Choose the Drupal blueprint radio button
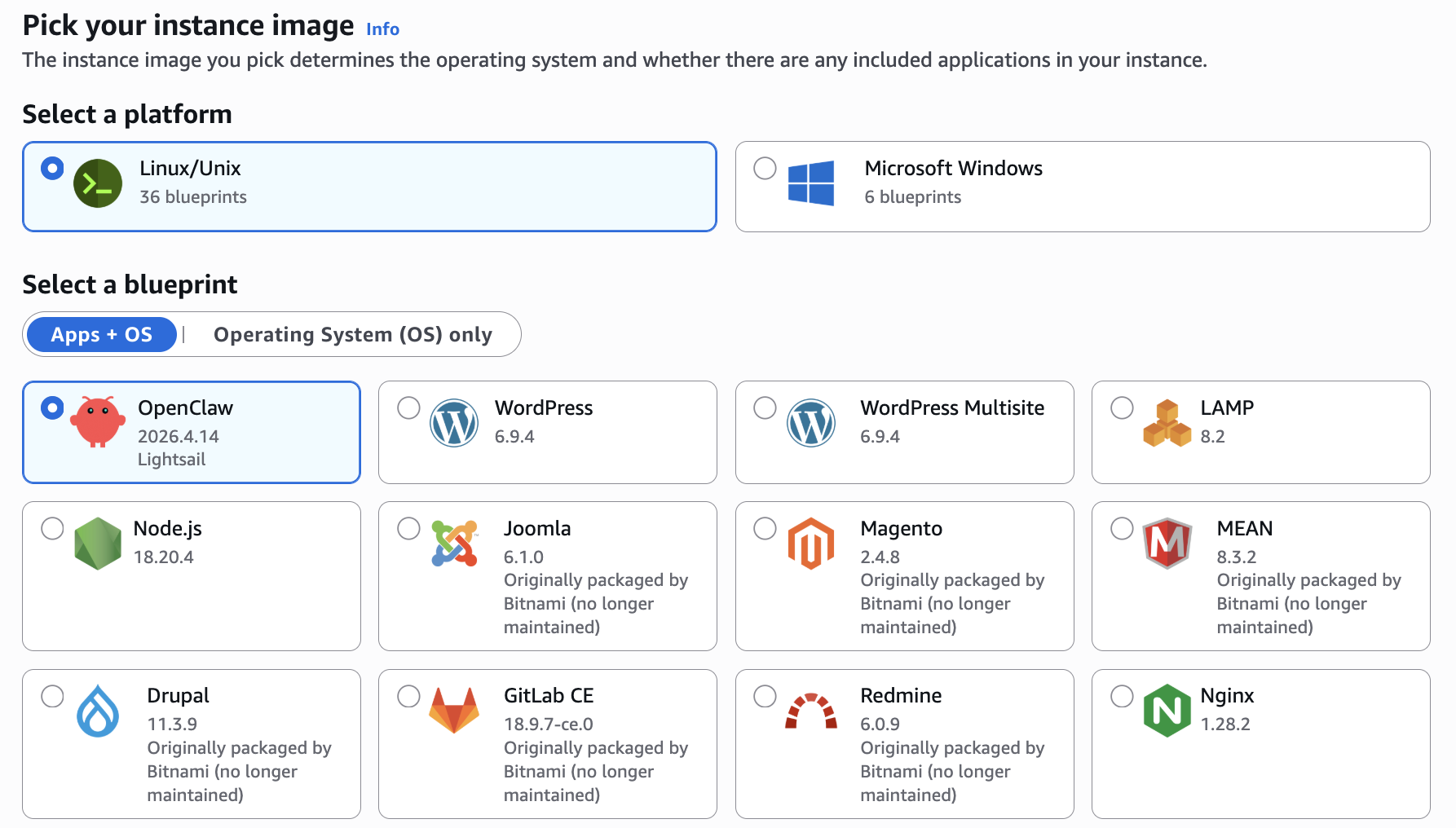 click(x=52, y=696)
